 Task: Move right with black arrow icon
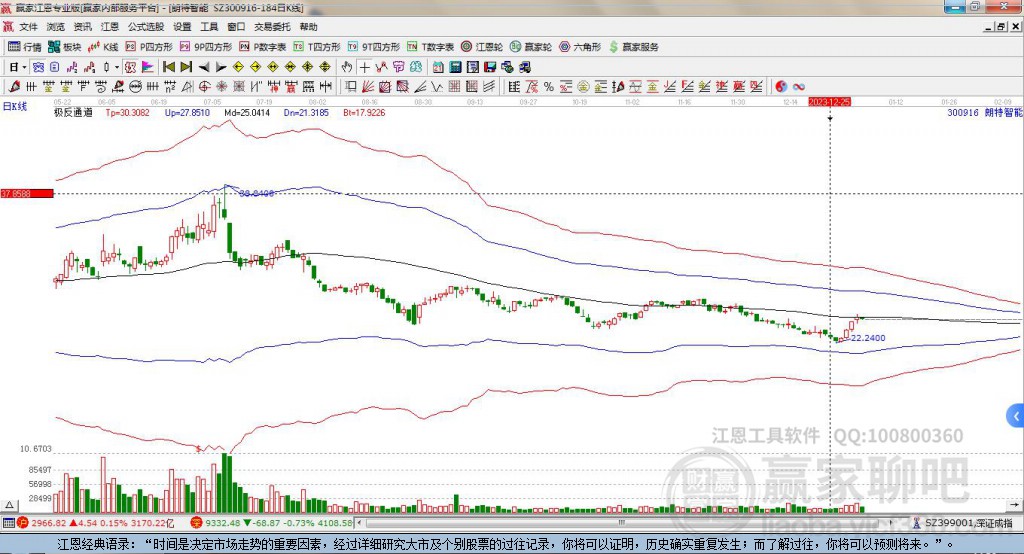(221, 67)
